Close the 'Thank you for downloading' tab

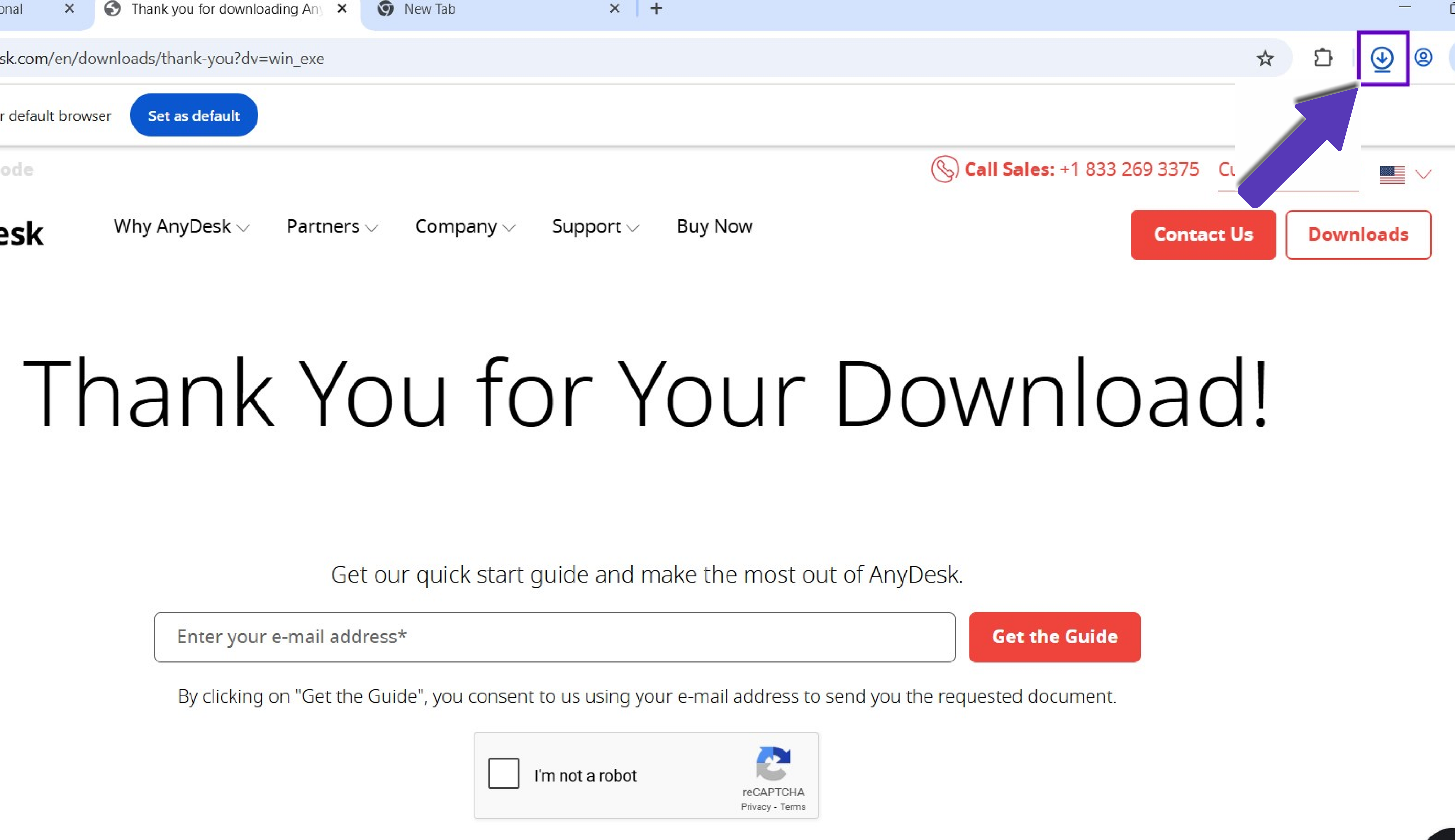342,9
